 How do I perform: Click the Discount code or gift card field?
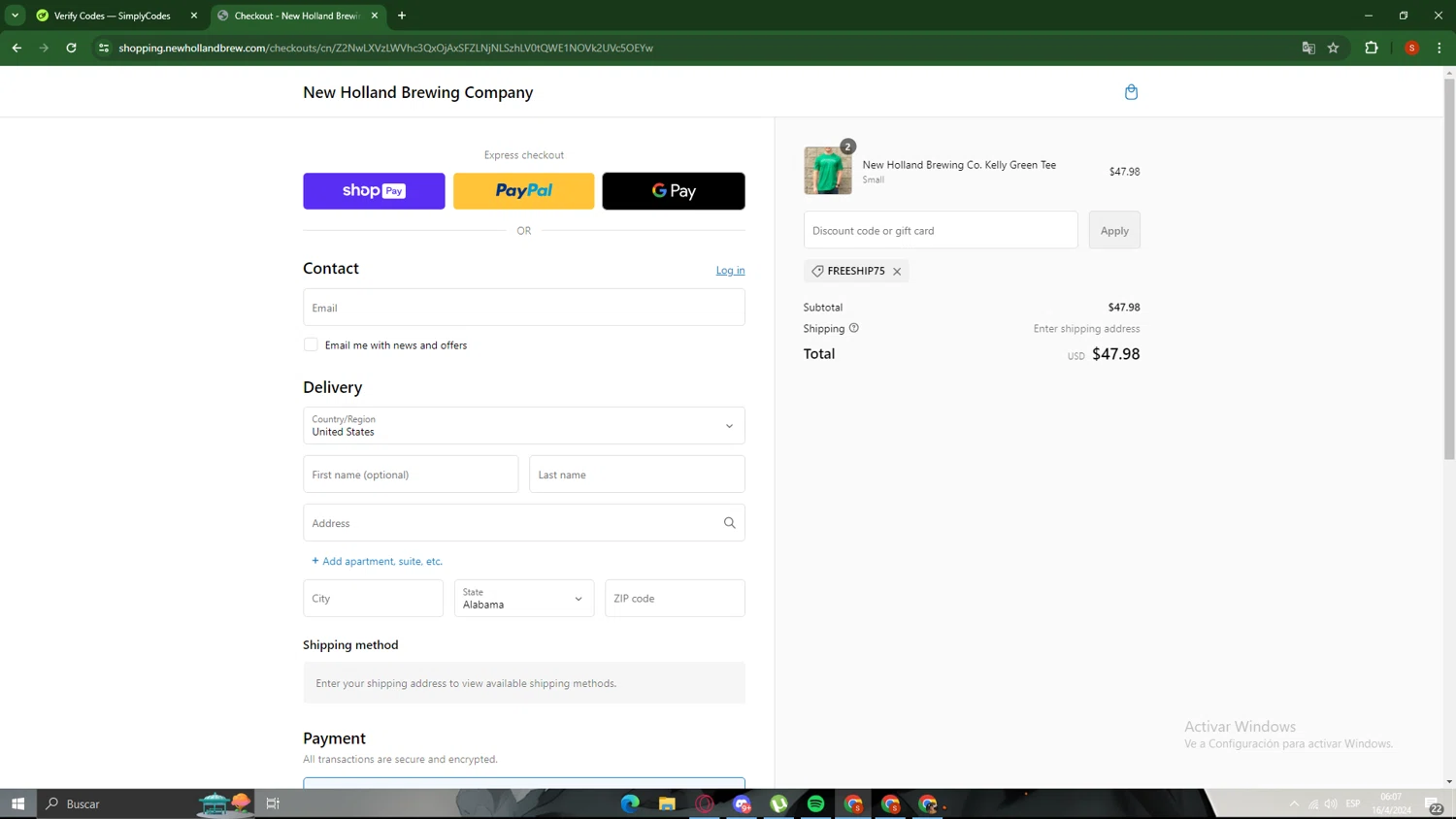(941, 230)
